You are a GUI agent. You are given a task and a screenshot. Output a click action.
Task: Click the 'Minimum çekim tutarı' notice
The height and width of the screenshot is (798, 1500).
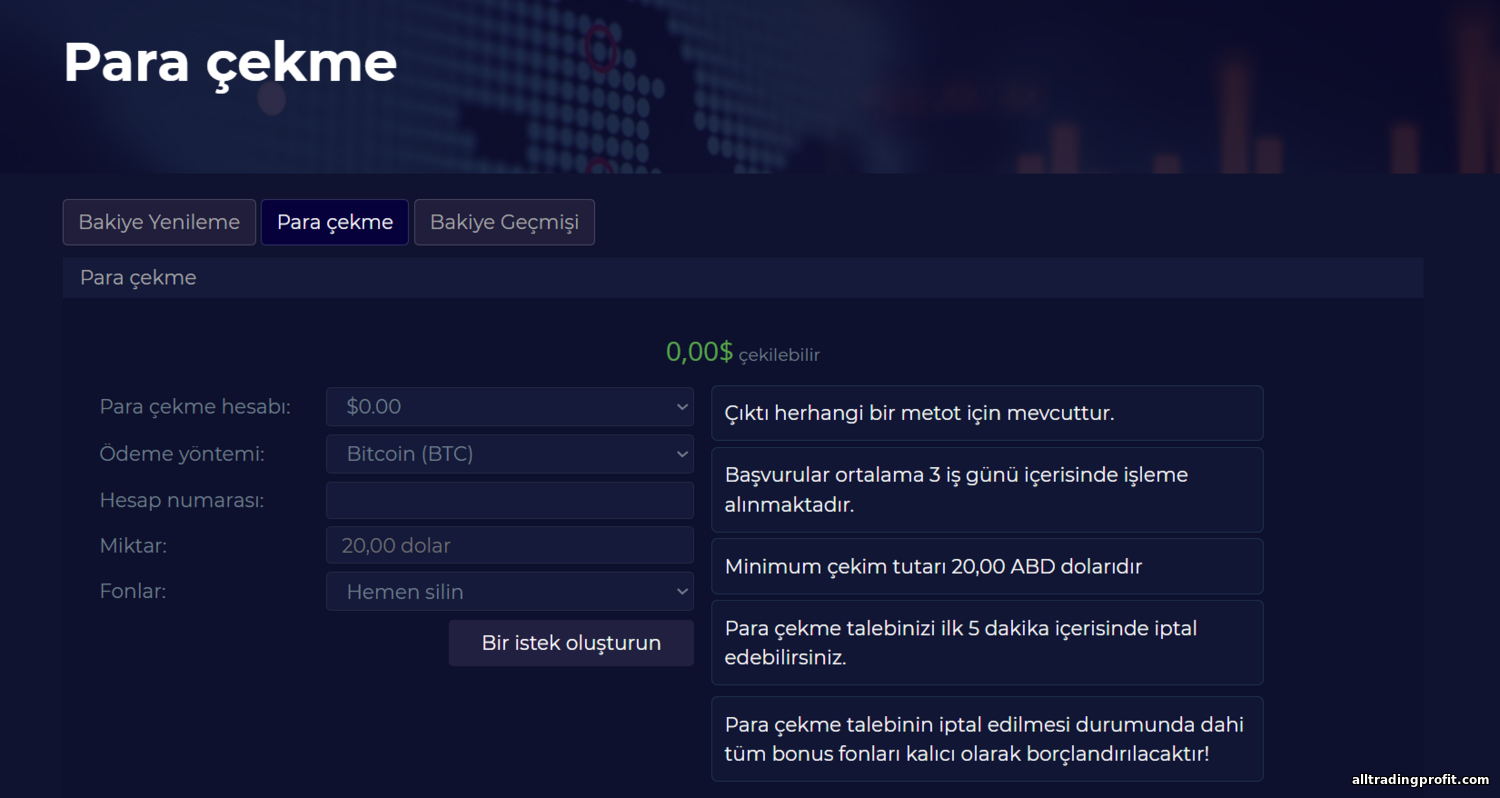click(x=986, y=566)
